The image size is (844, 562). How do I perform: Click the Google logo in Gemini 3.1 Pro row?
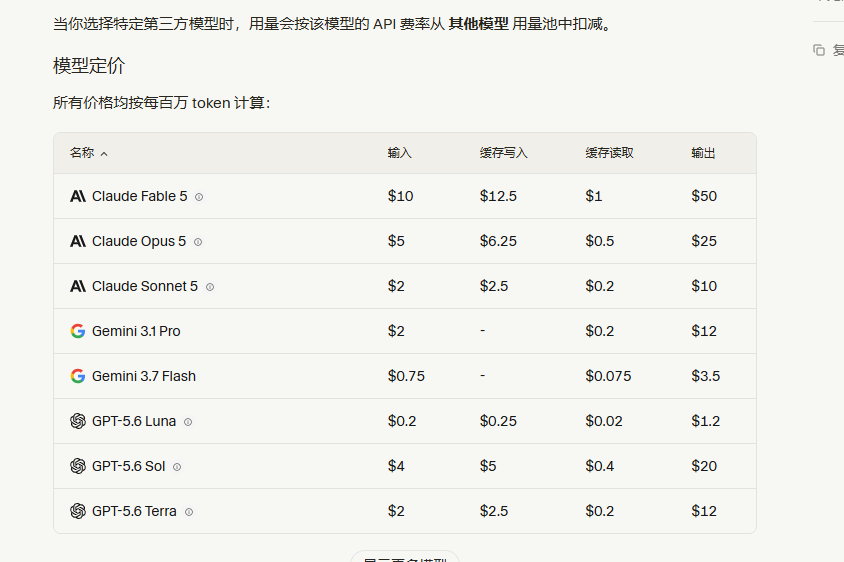78,331
